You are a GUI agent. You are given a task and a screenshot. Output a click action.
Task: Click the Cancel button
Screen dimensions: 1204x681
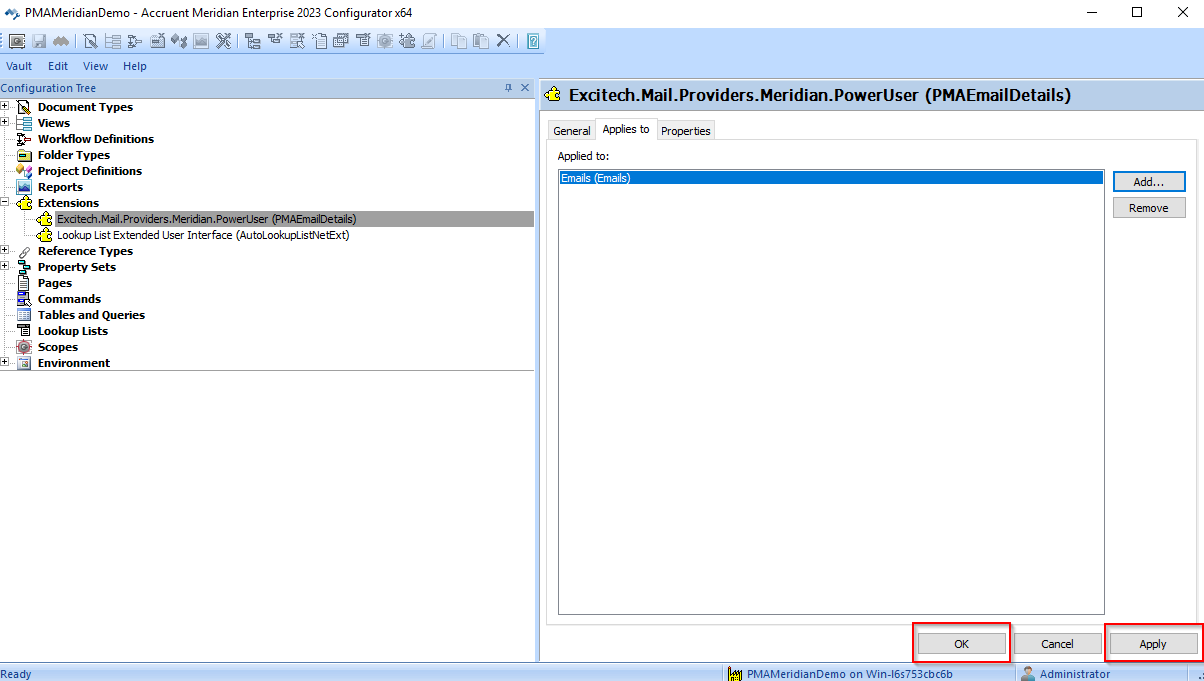(x=1057, y=644)
